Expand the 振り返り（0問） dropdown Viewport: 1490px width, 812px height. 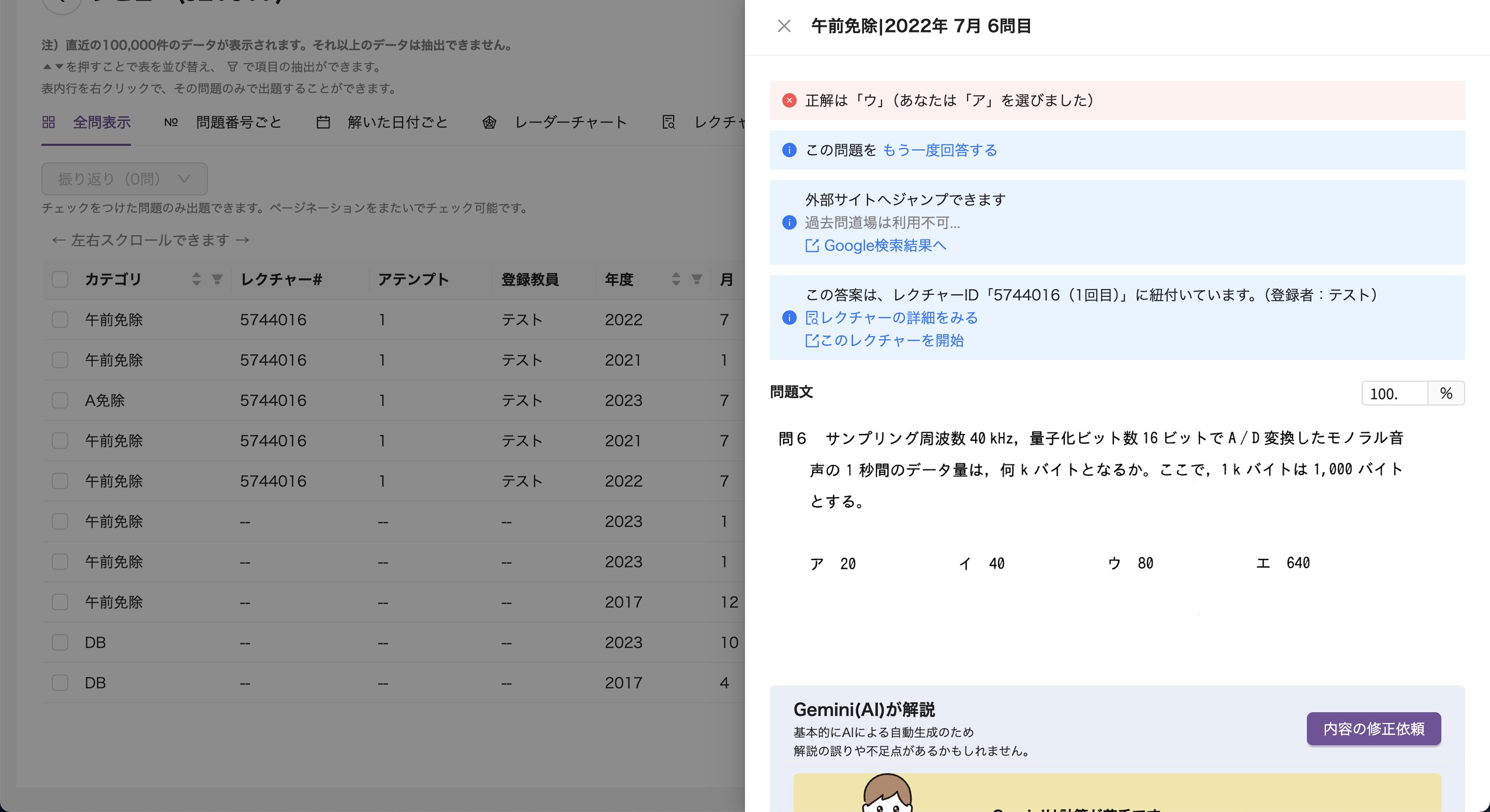click(x=124, y=179)
